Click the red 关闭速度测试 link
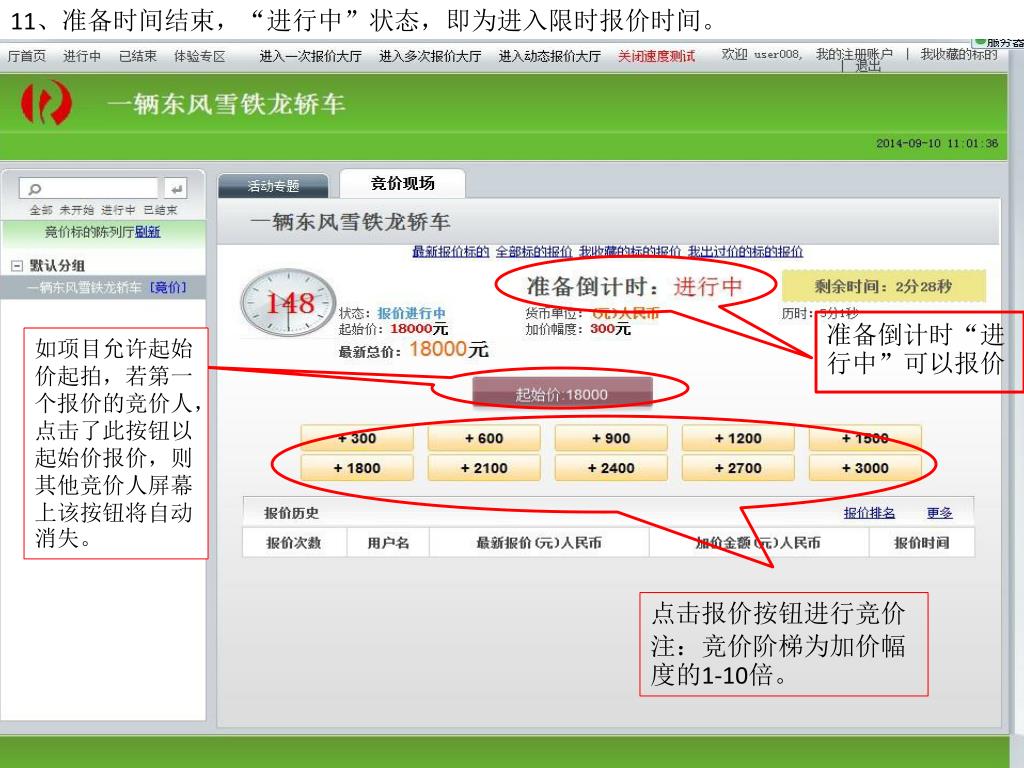This screenshot has width=1024, height=768. click(x=656, y=56)
